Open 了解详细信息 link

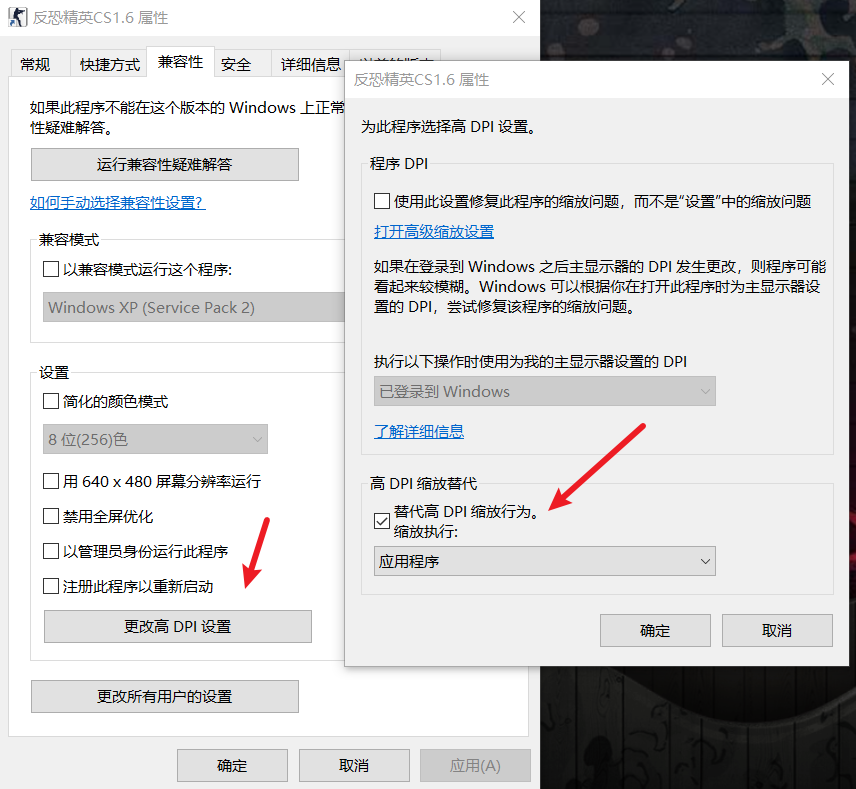[x=419, y=431]
